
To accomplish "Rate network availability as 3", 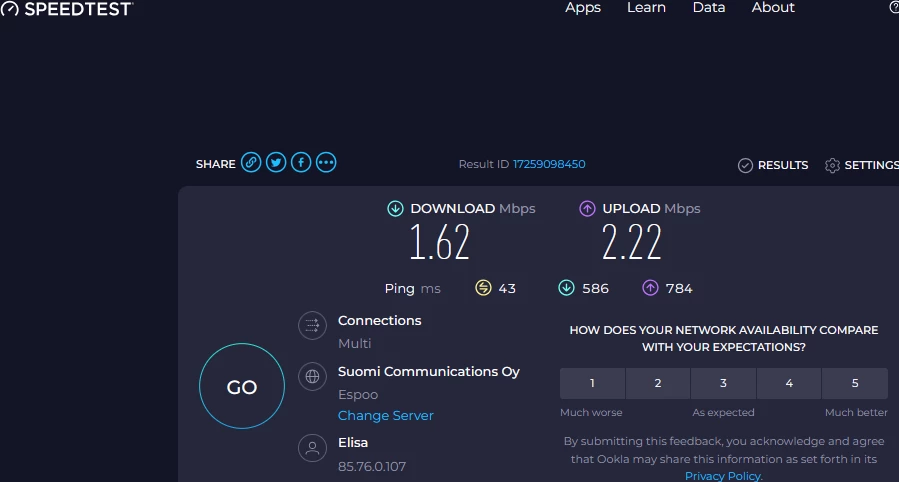I will coord(724,383).
